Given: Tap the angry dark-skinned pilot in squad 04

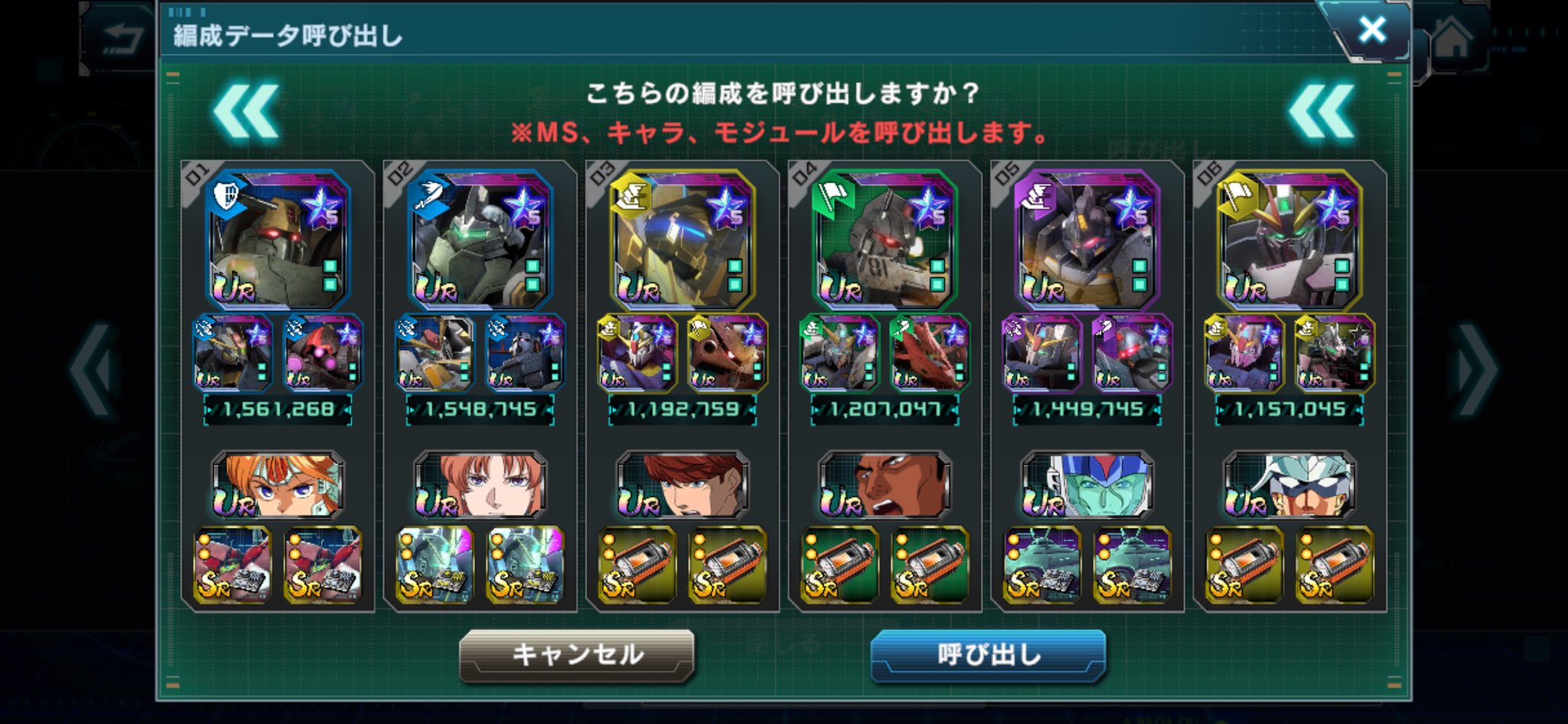Looking at the screenshot, I should point(884,485).
